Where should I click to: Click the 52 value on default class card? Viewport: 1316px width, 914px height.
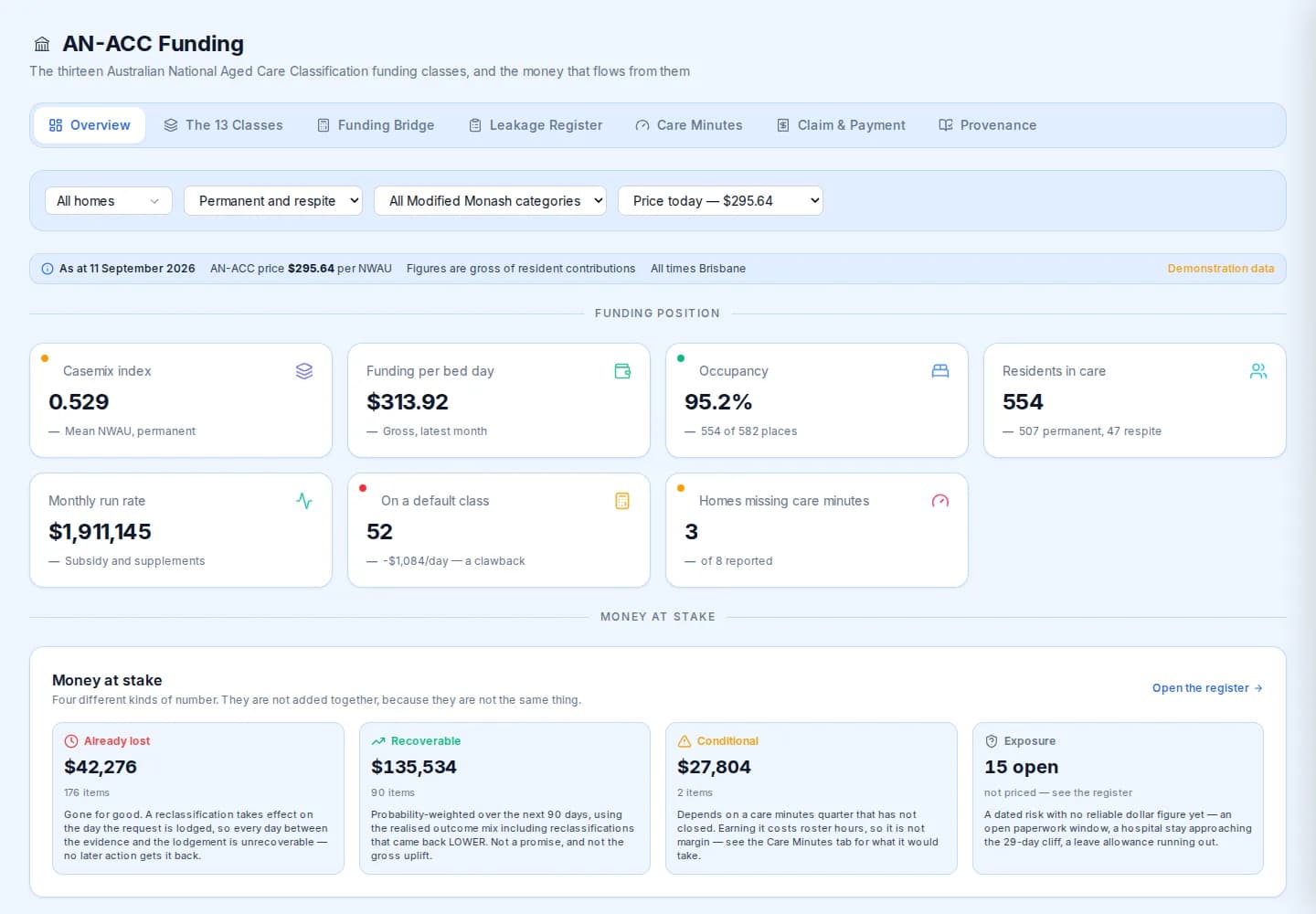379,532
